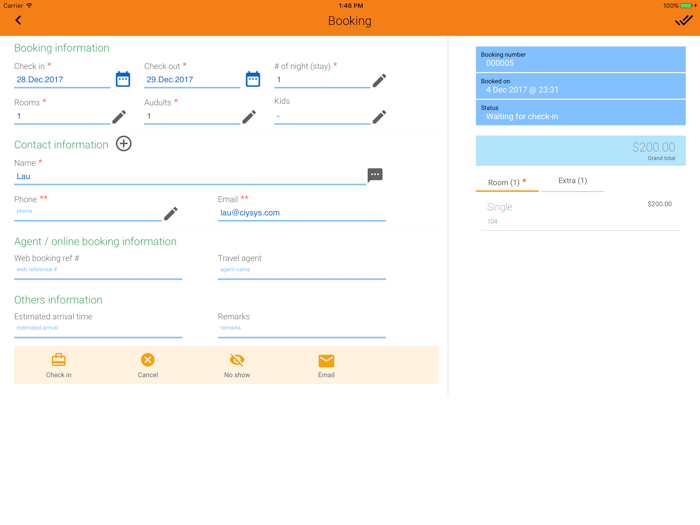
Task: Tap the Booked on date panel
Action: (581, 86)
